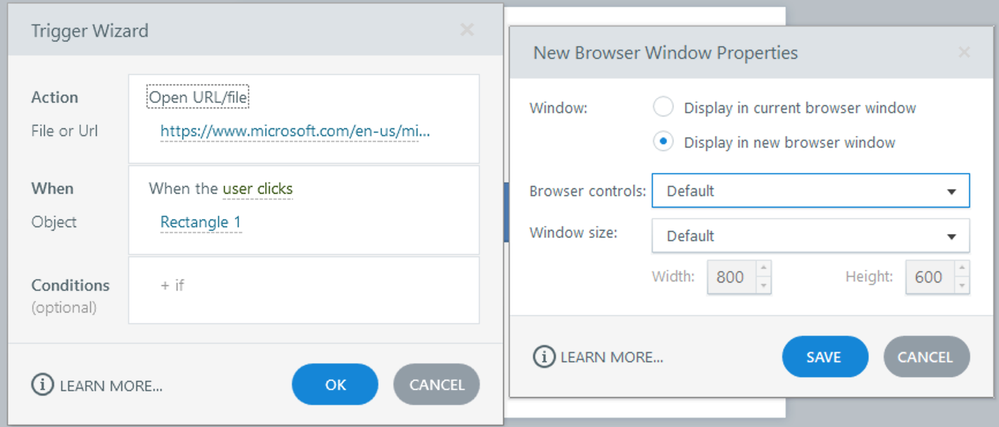The image size is (999, 427).
Task: Click the info icon in Trigger Wizard
Action: (42, 385)
